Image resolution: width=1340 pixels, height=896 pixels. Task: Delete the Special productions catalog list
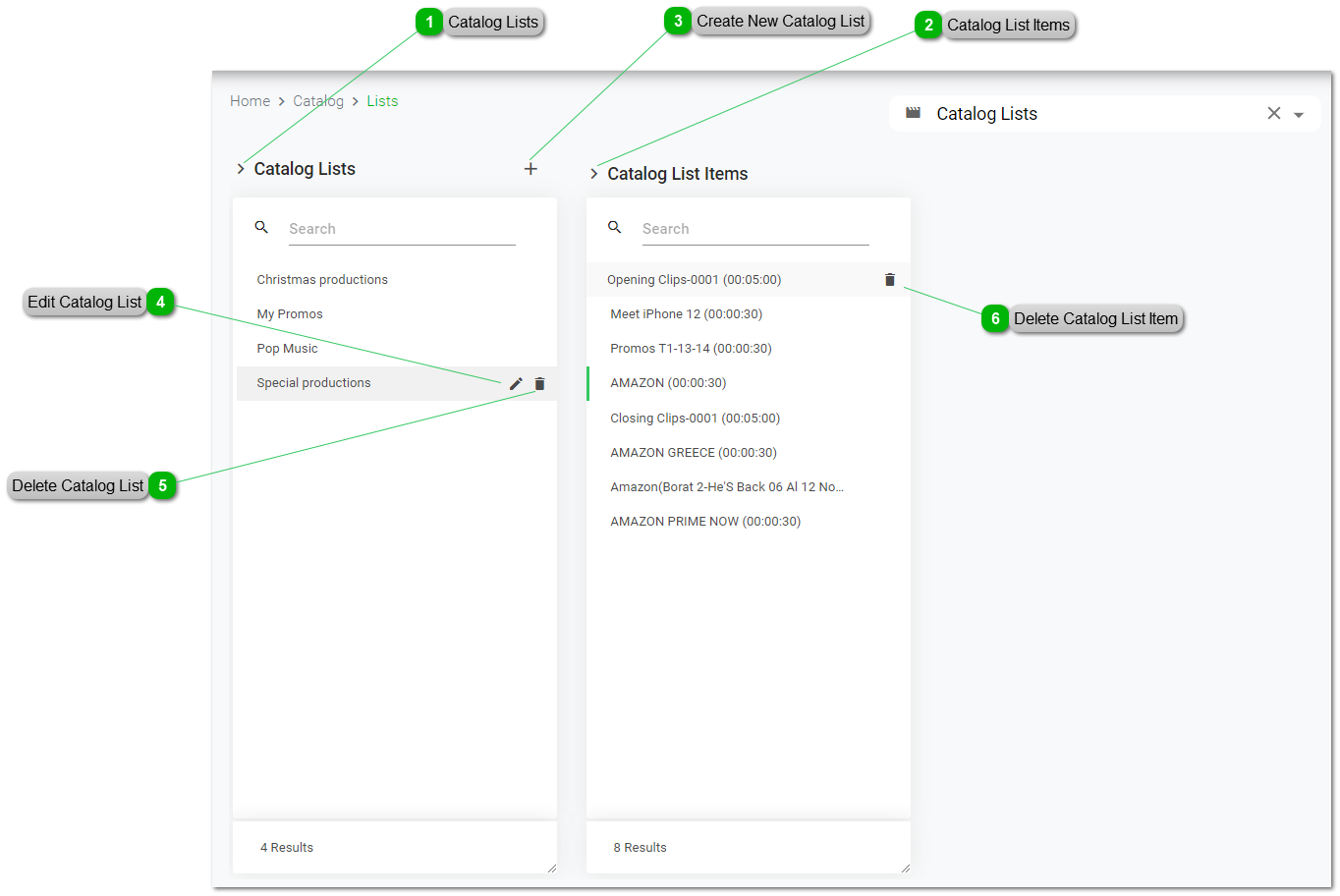tap(539, 384)
